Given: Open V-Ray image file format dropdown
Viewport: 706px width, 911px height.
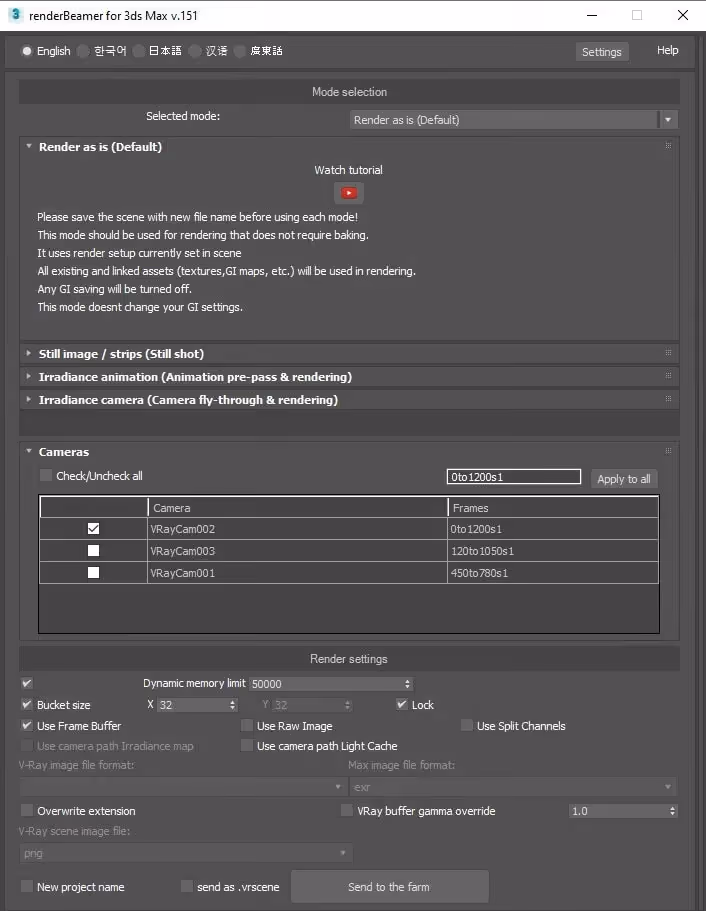Looking at the screenshot, I should [183, 787].
